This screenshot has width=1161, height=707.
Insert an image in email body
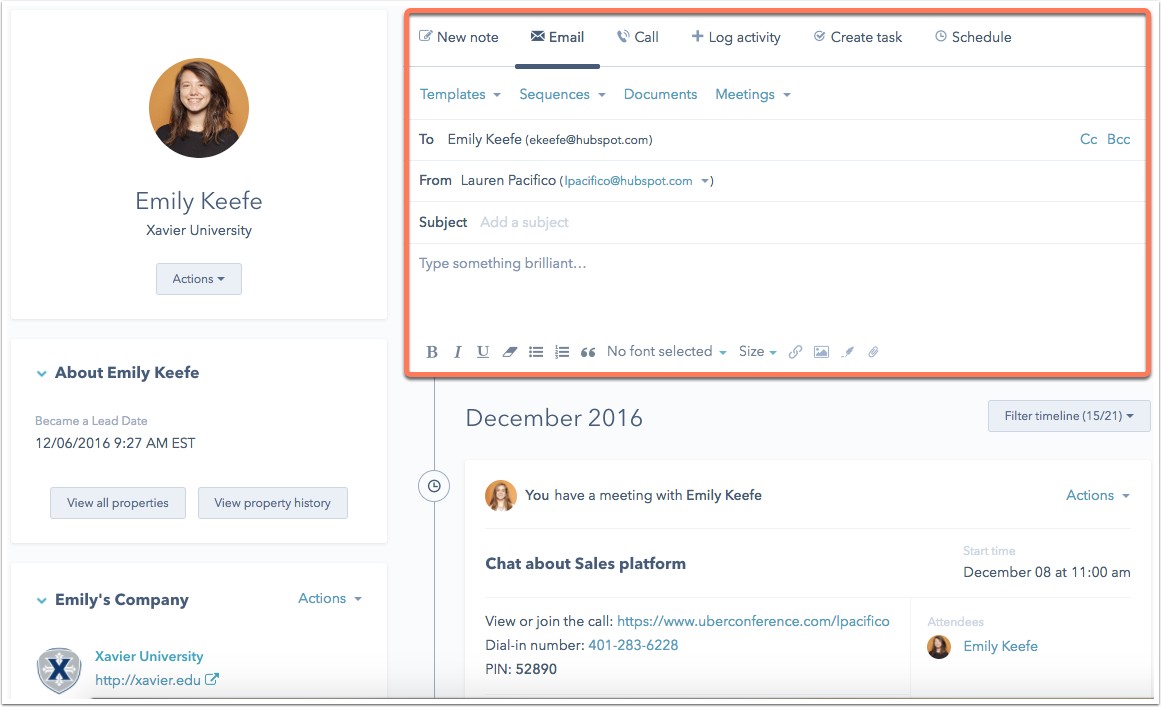point(821,352)
